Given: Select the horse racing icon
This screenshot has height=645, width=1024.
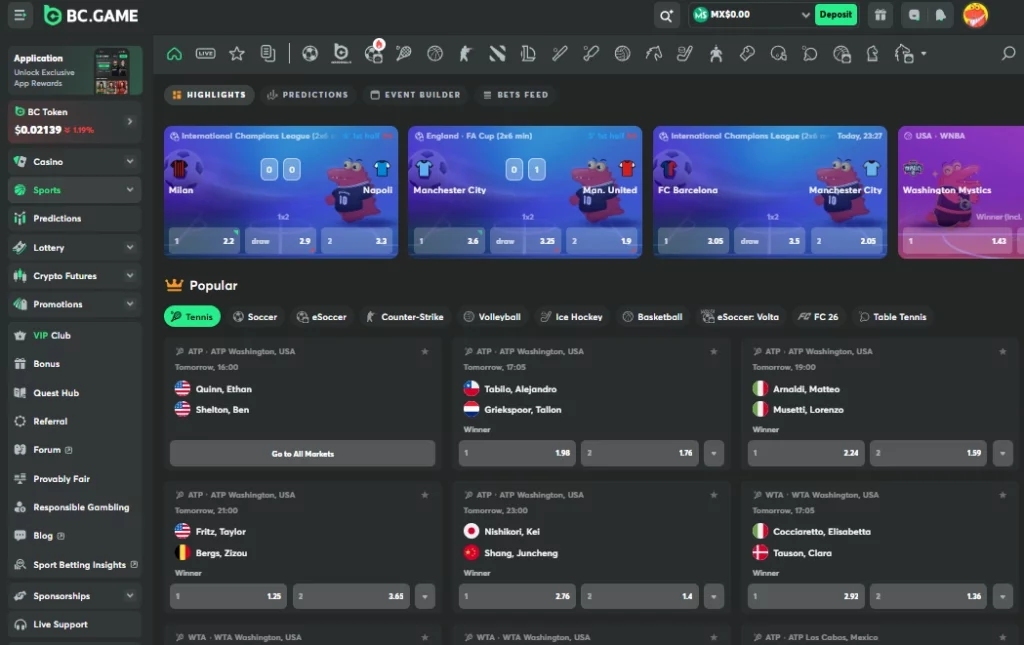Looking at the screenshot, I should click(x=654, y=54).
